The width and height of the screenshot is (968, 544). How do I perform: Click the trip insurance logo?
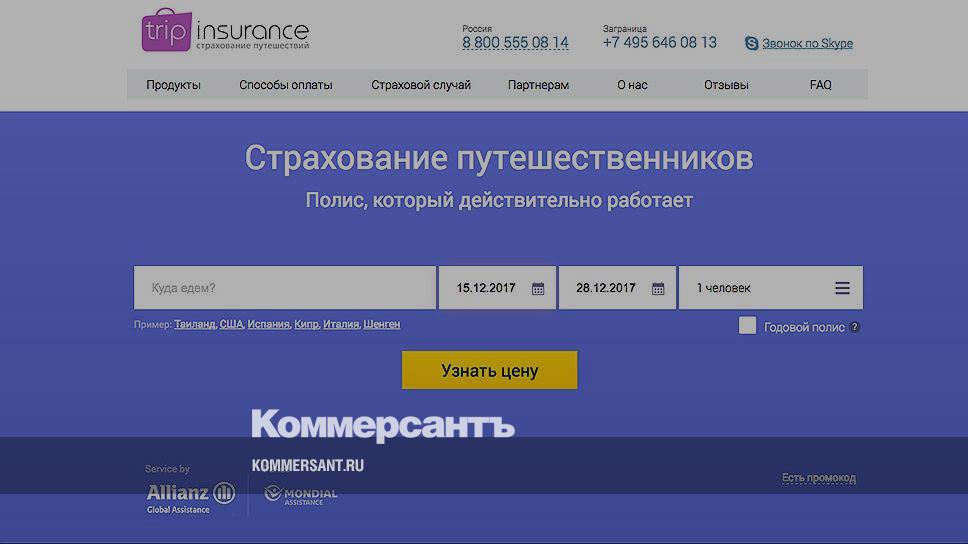click(x=225, y=31)
